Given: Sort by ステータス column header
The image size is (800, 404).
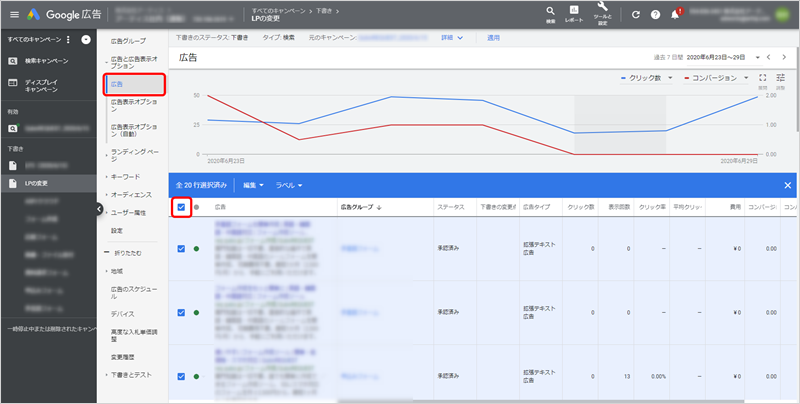Looking at the screenshot, I should (x=451, y=208).
